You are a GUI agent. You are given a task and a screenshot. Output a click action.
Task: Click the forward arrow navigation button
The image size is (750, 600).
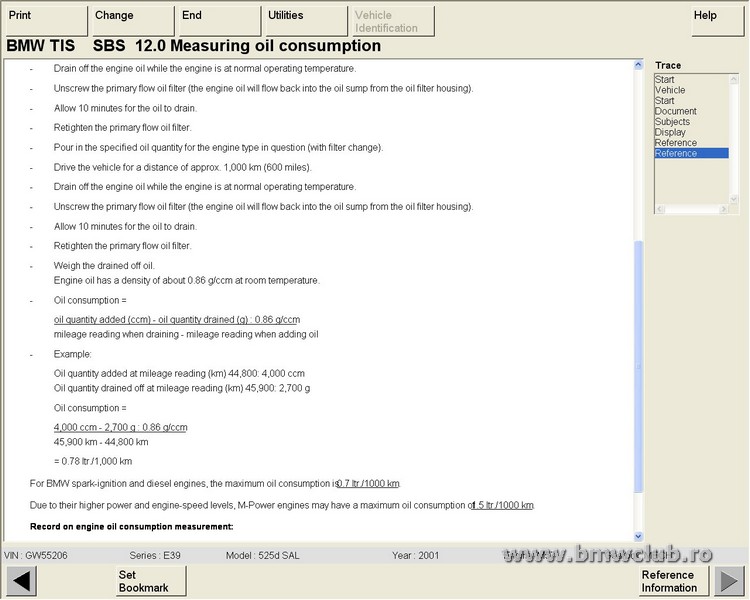(x=727, y=581)
